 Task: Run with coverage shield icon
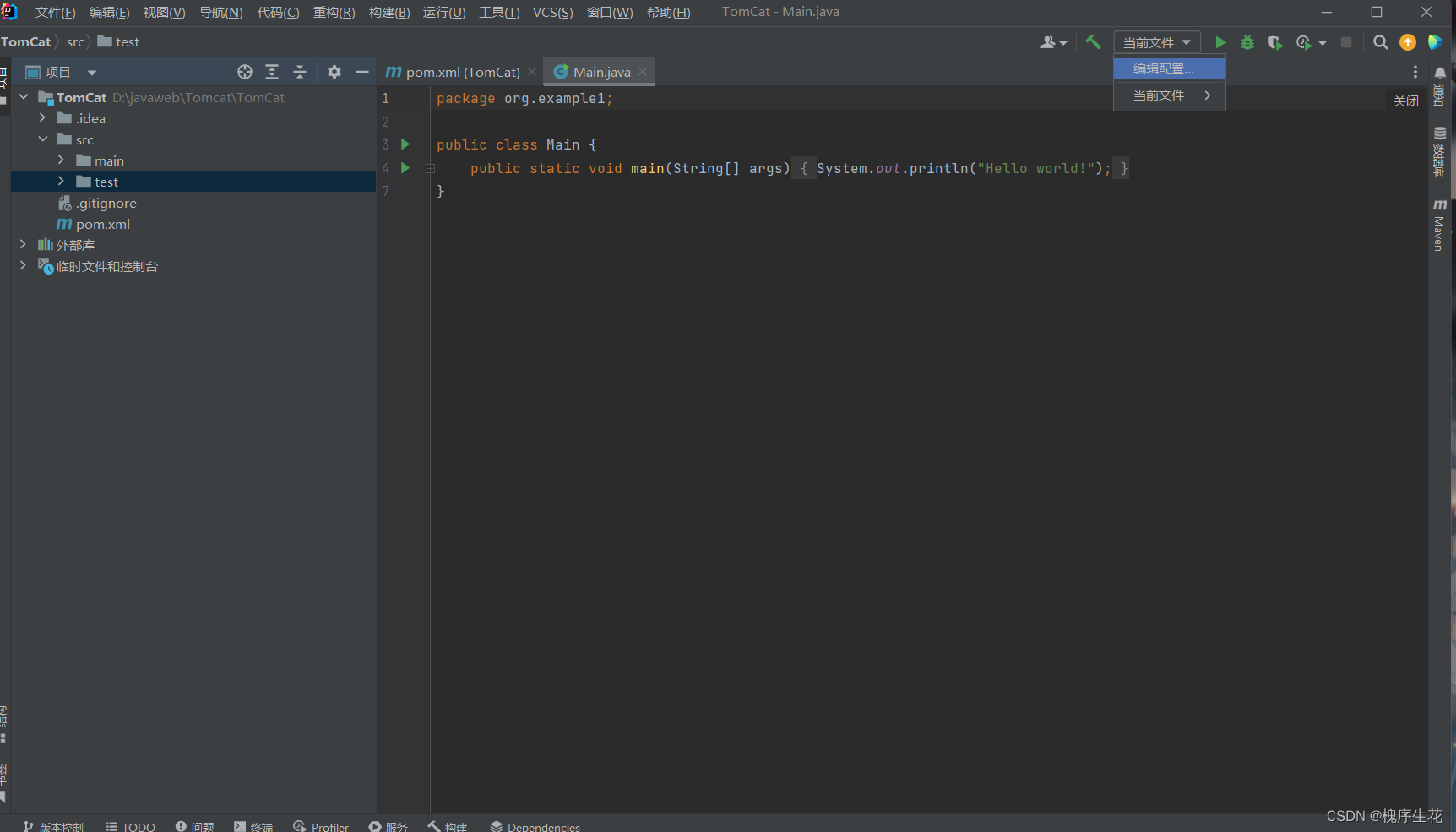[1274, 42]
